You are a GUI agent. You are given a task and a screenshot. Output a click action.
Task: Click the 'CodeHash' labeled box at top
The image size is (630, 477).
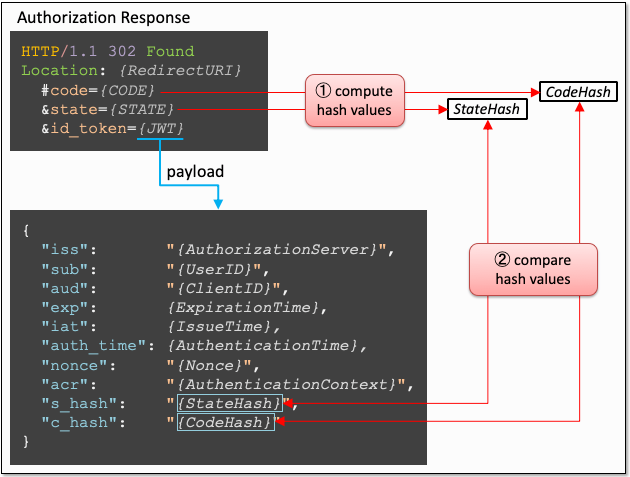[x=578, y=92]
